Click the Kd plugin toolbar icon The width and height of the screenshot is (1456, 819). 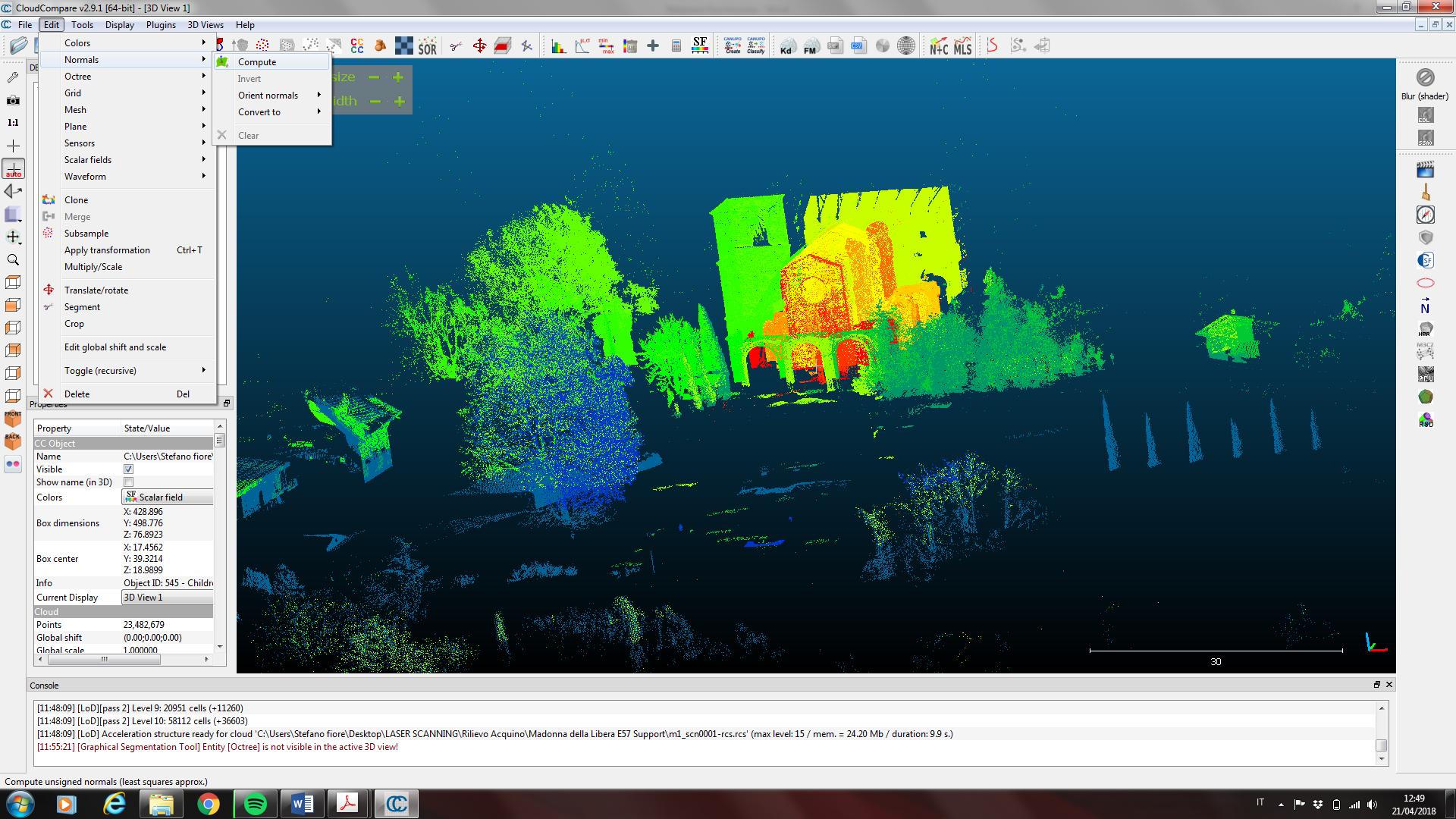click(x=786, y=46)
